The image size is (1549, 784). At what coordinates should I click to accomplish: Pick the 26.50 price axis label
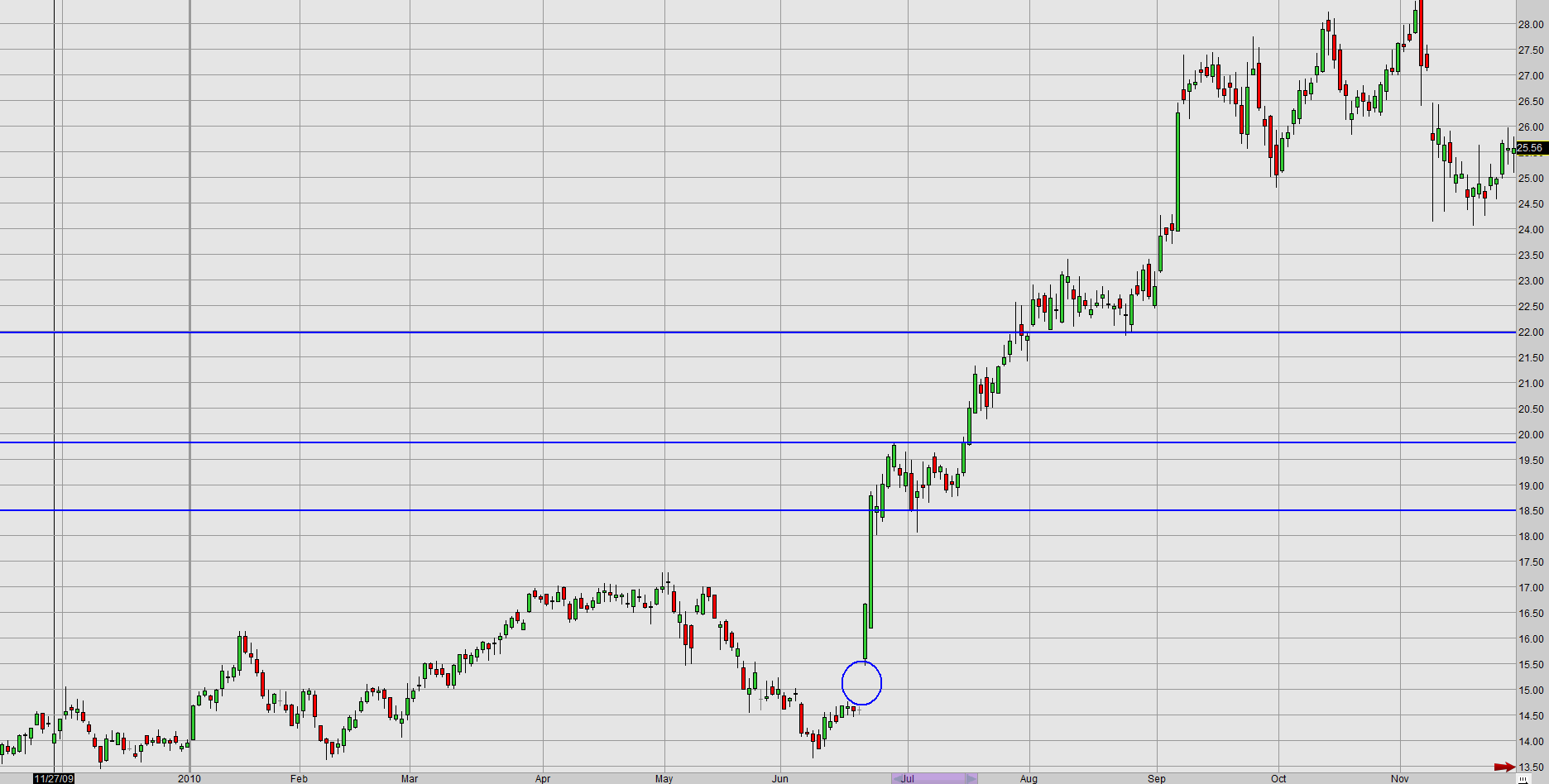click(1530, 102)
